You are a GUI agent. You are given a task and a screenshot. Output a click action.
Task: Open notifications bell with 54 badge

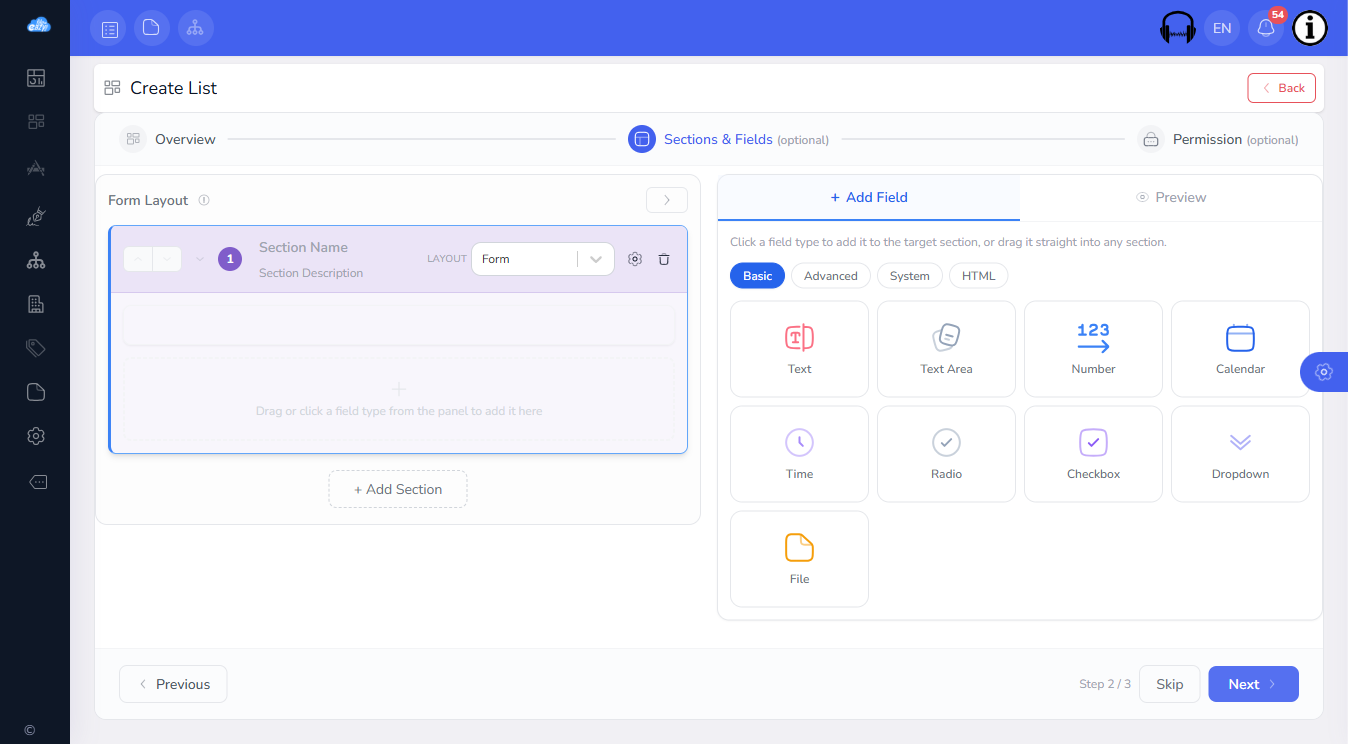click(1266, 28)
